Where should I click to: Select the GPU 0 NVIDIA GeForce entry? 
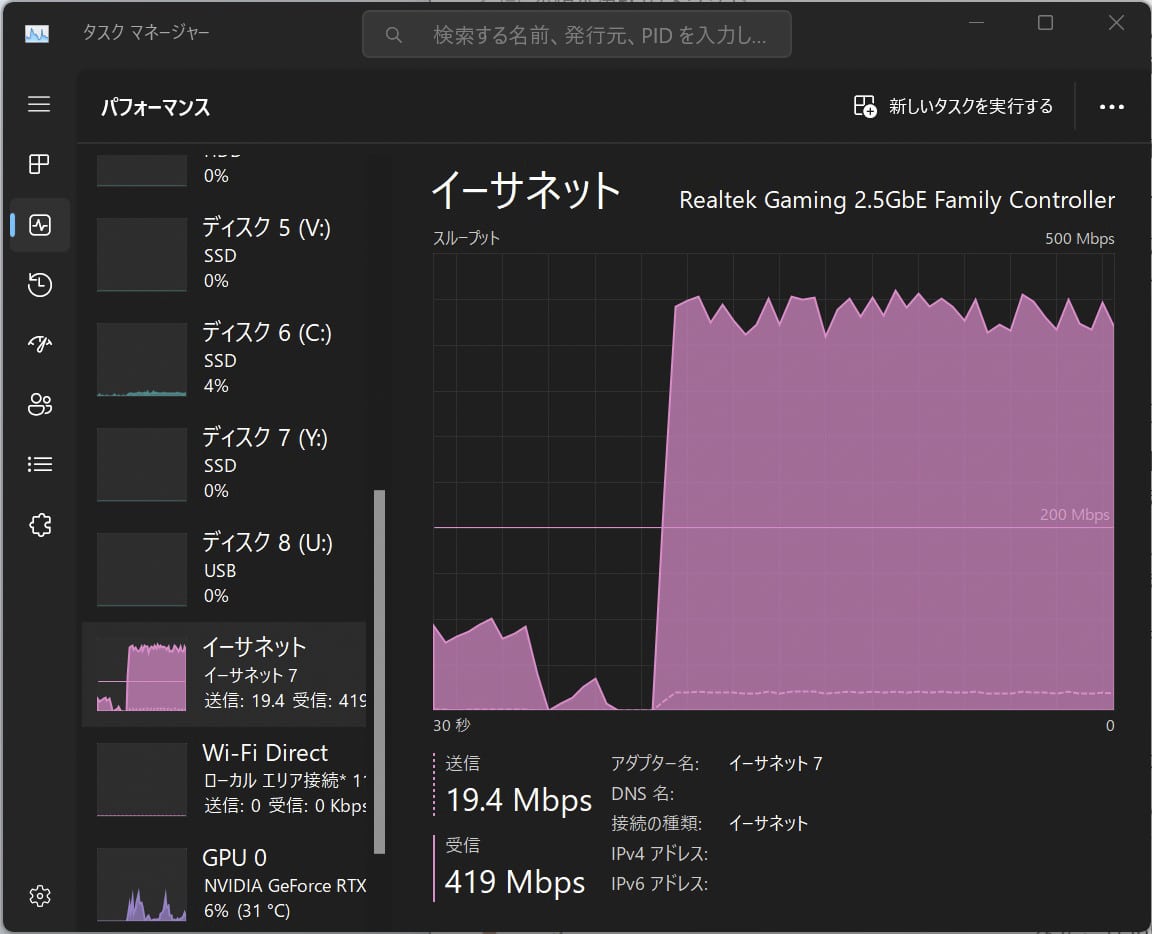pyautogui.click(x=224, y=884)
